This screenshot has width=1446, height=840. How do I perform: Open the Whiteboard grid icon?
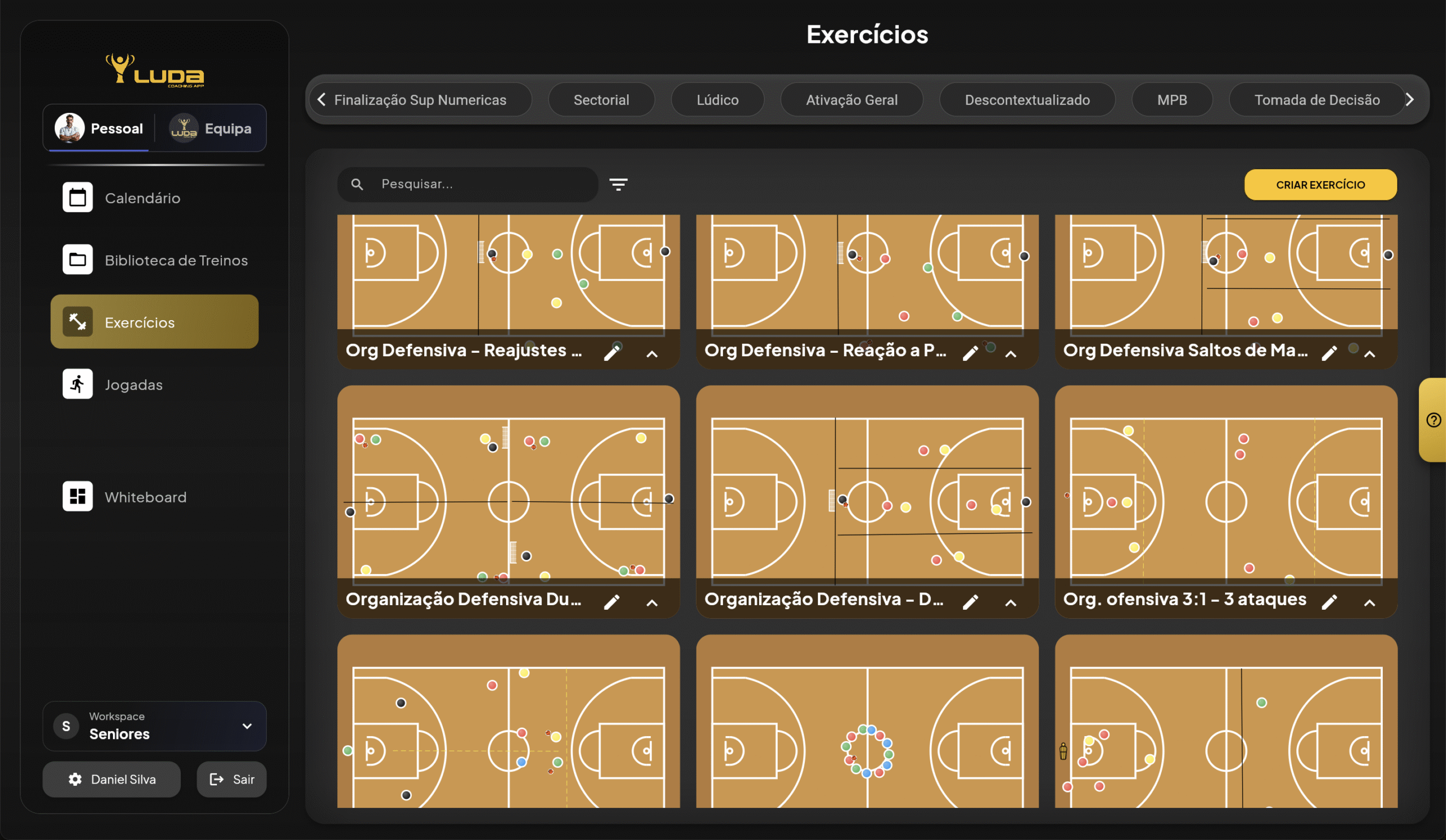tap(77, 497)
